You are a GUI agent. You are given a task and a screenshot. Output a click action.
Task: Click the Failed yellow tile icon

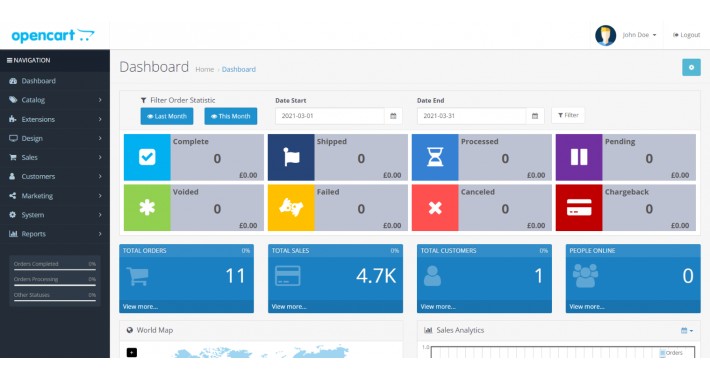291,208
